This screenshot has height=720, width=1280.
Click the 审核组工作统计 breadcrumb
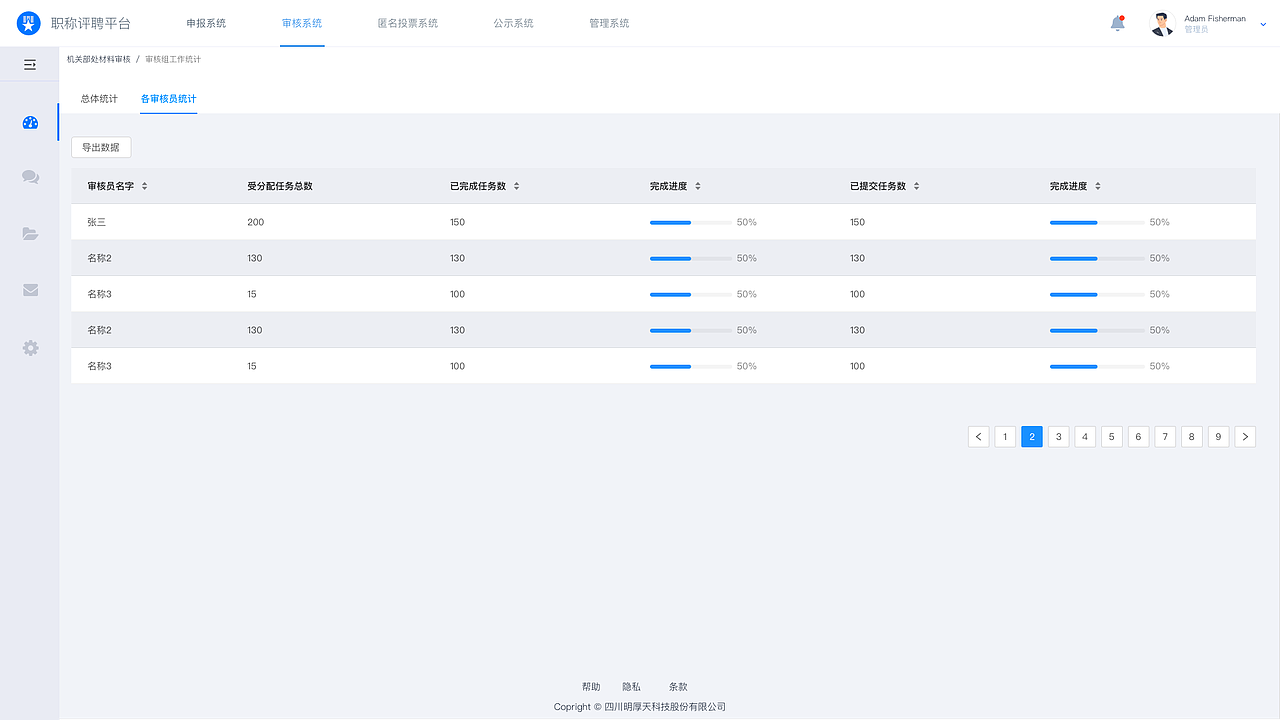tap(173, 59)
